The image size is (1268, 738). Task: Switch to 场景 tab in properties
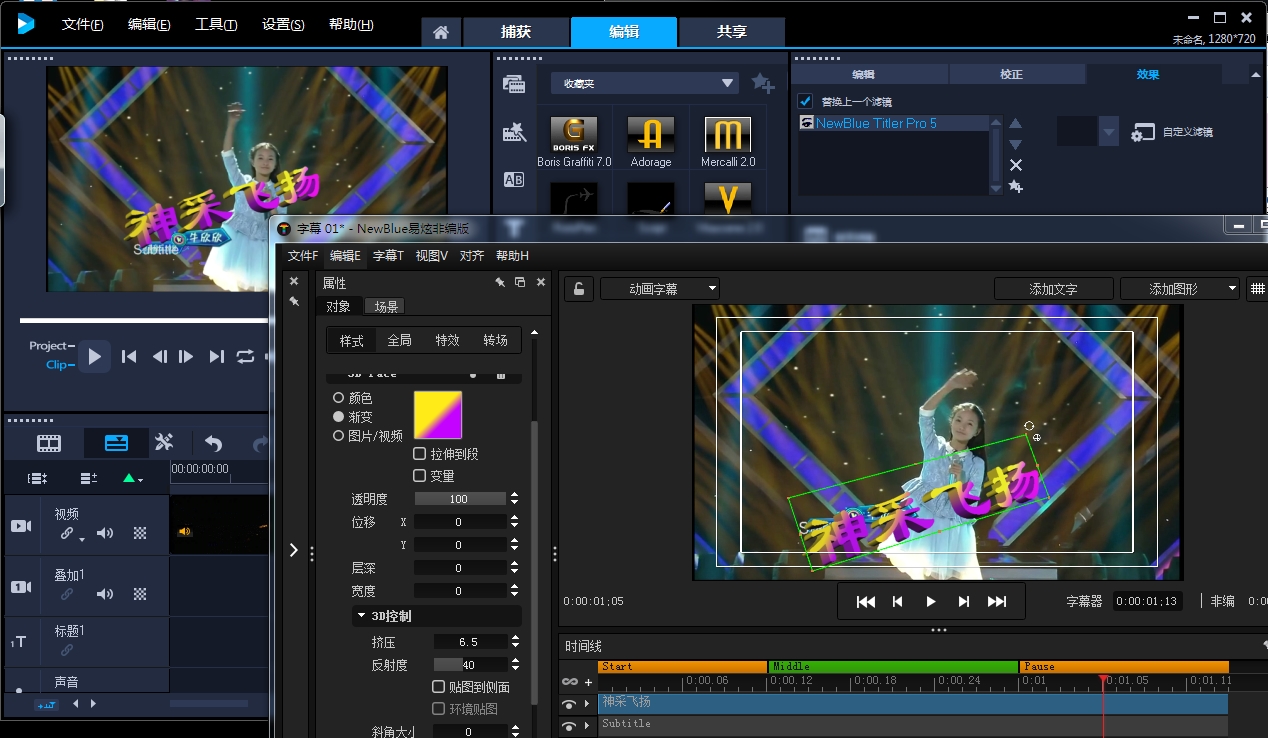[x=386, y=306]
